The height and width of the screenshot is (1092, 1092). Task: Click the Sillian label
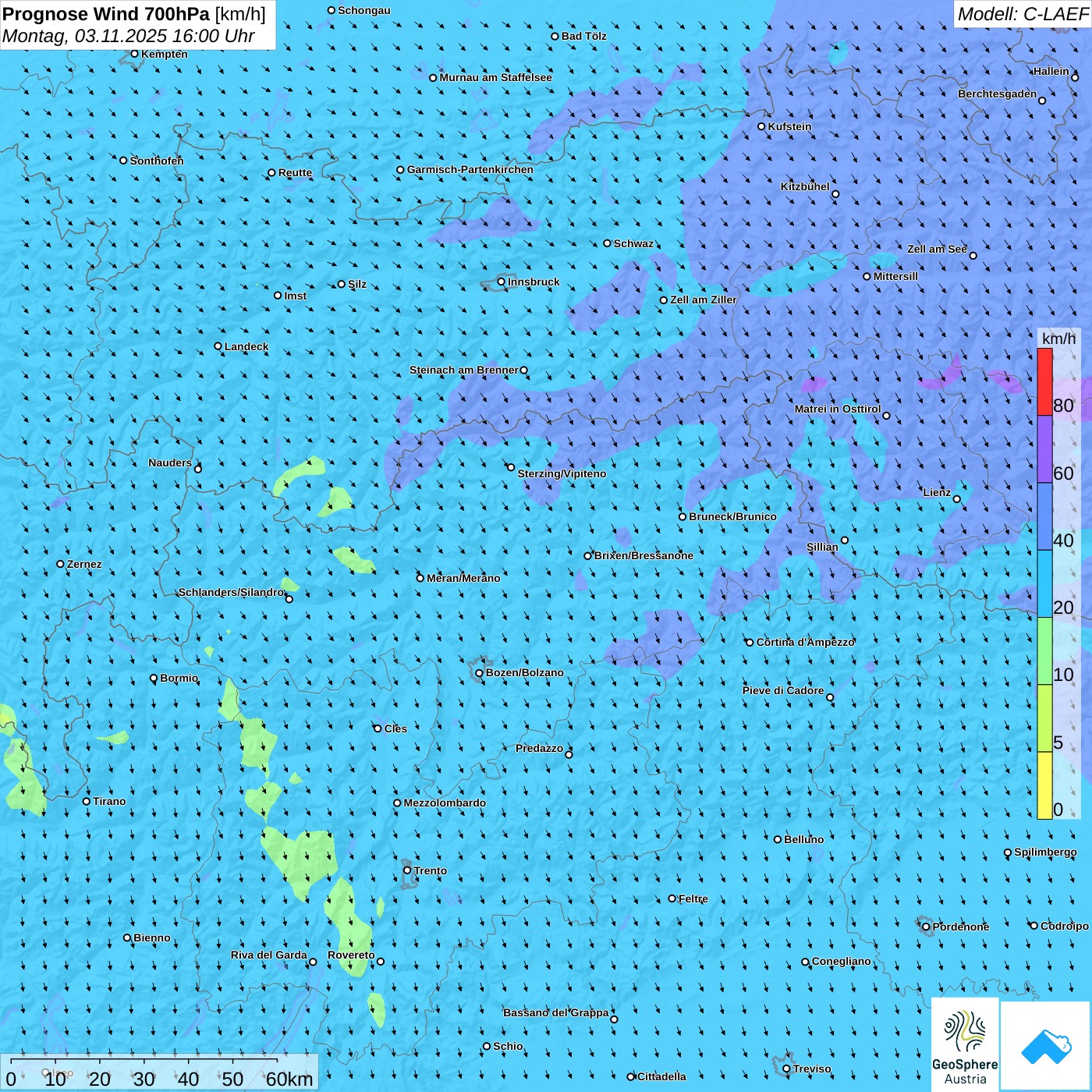pyautogui.click(x=822, y=547)
